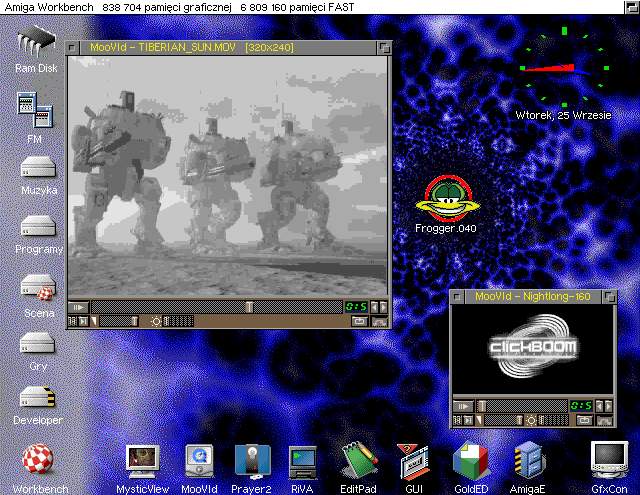Step forward one frame in TIBERIAN_SUN.MOV window
The height and width of the screenshot is (495, 640).
[383, 307]
